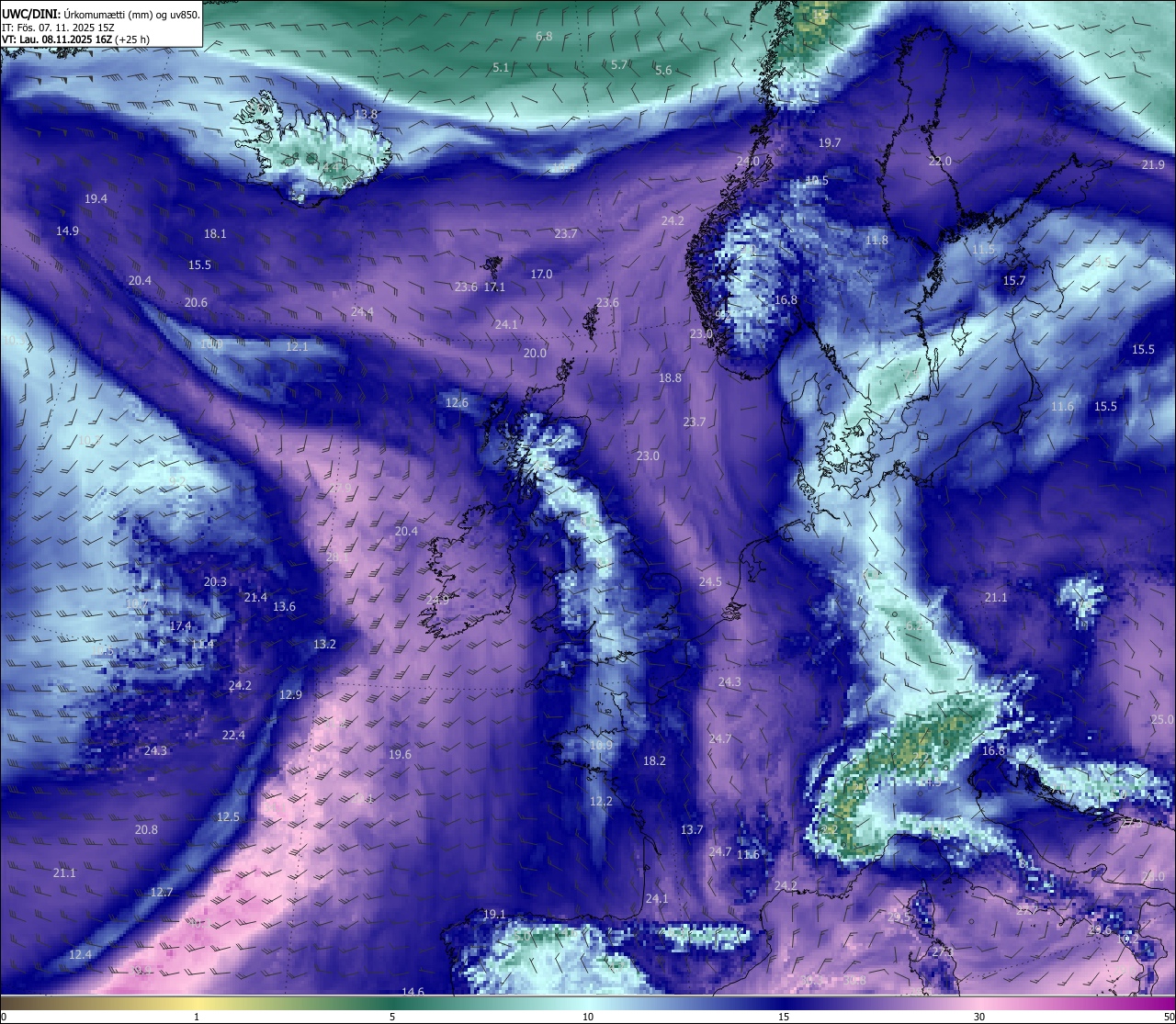
Task: Click the 12.1 value label
Action: (297, 347)
